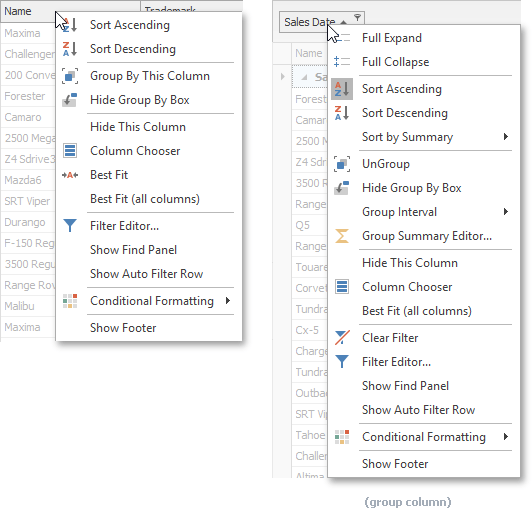Expand the collapsed group row arrow
Image resolution: width=532 pixels, height=508 pixels.
[x=283, y=77]
